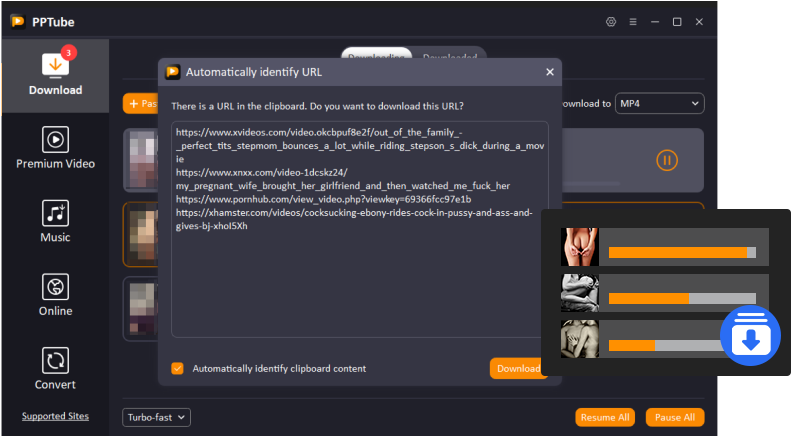The image size is (792, 438).
Task: Open the Download section in sidebar
Action: pyautogui.click(x=55, y=75)
